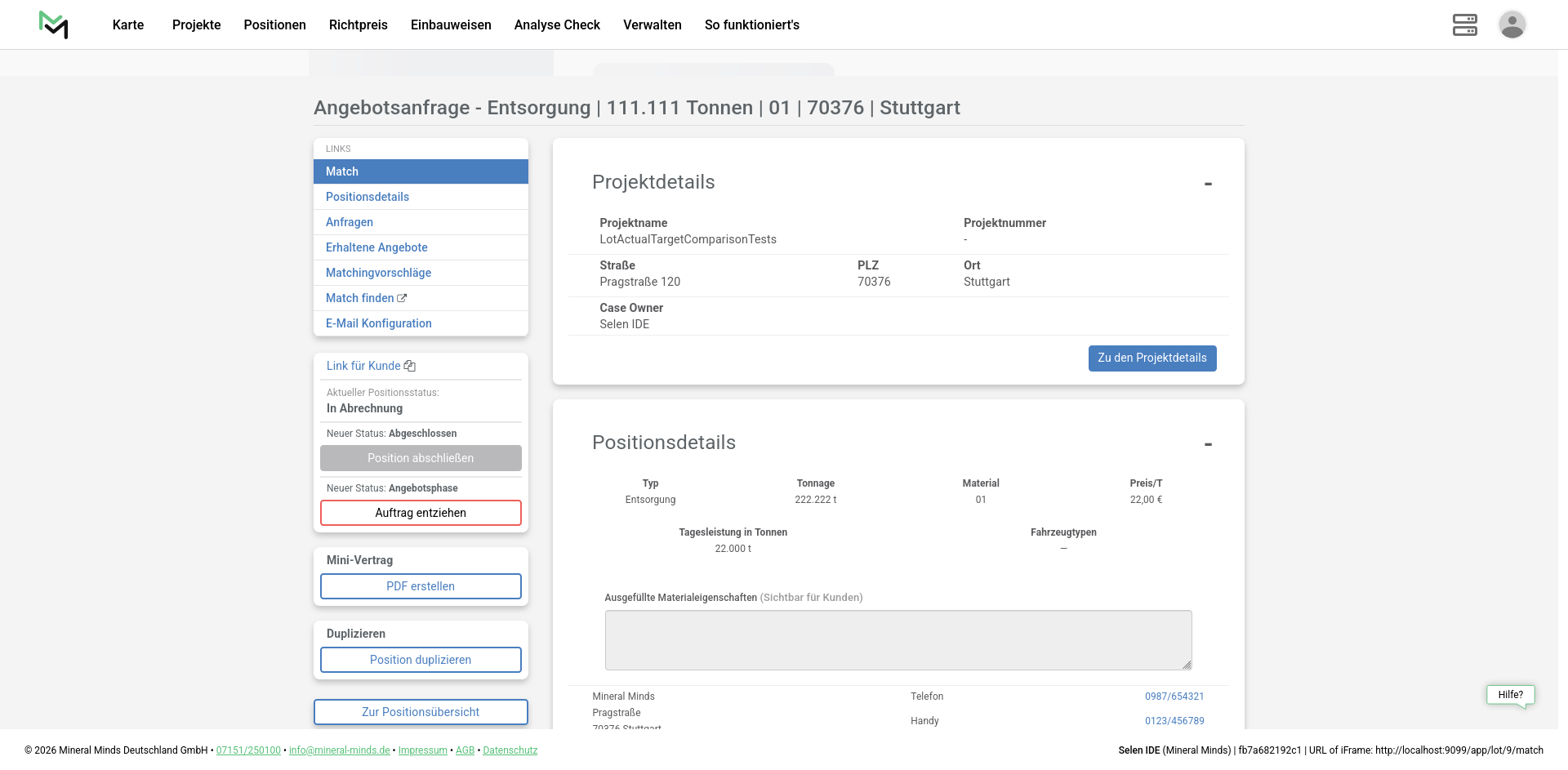
Task: Create the Mini-Vertrag with PDF erstellen
Action: click(x=421, y=586)
